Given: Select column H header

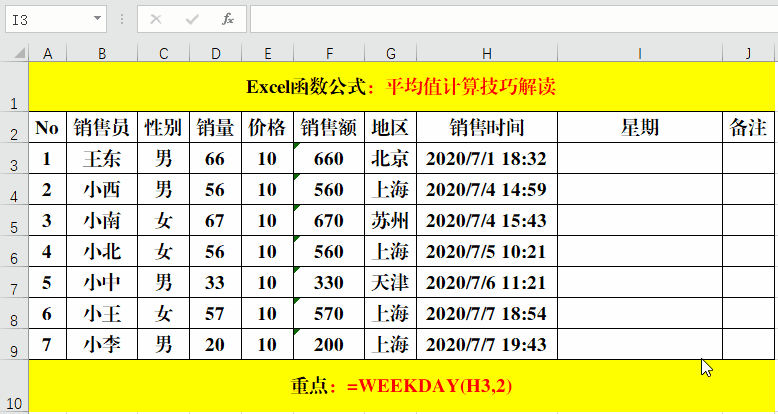Looking at the screenshot, I should [x=487, y=54].
